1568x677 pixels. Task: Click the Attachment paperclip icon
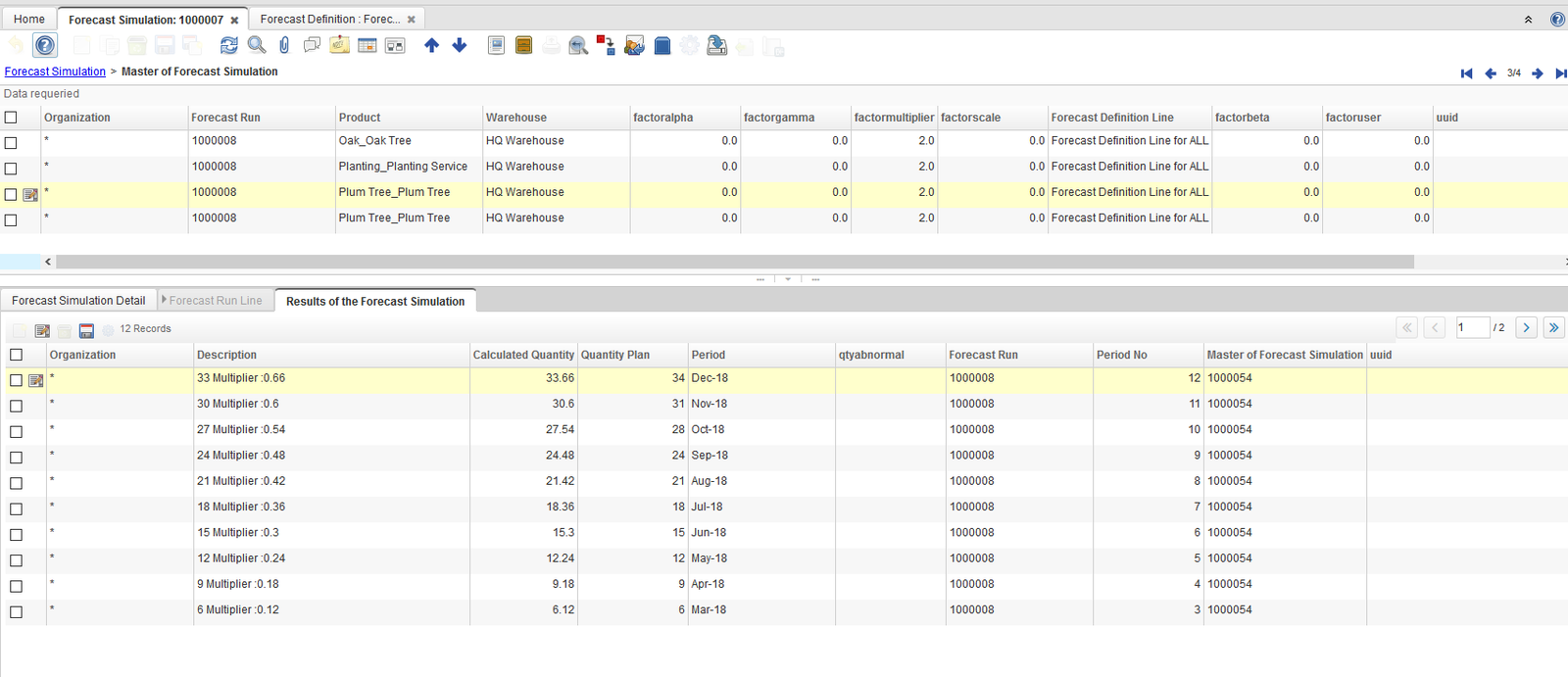[284, 45]
